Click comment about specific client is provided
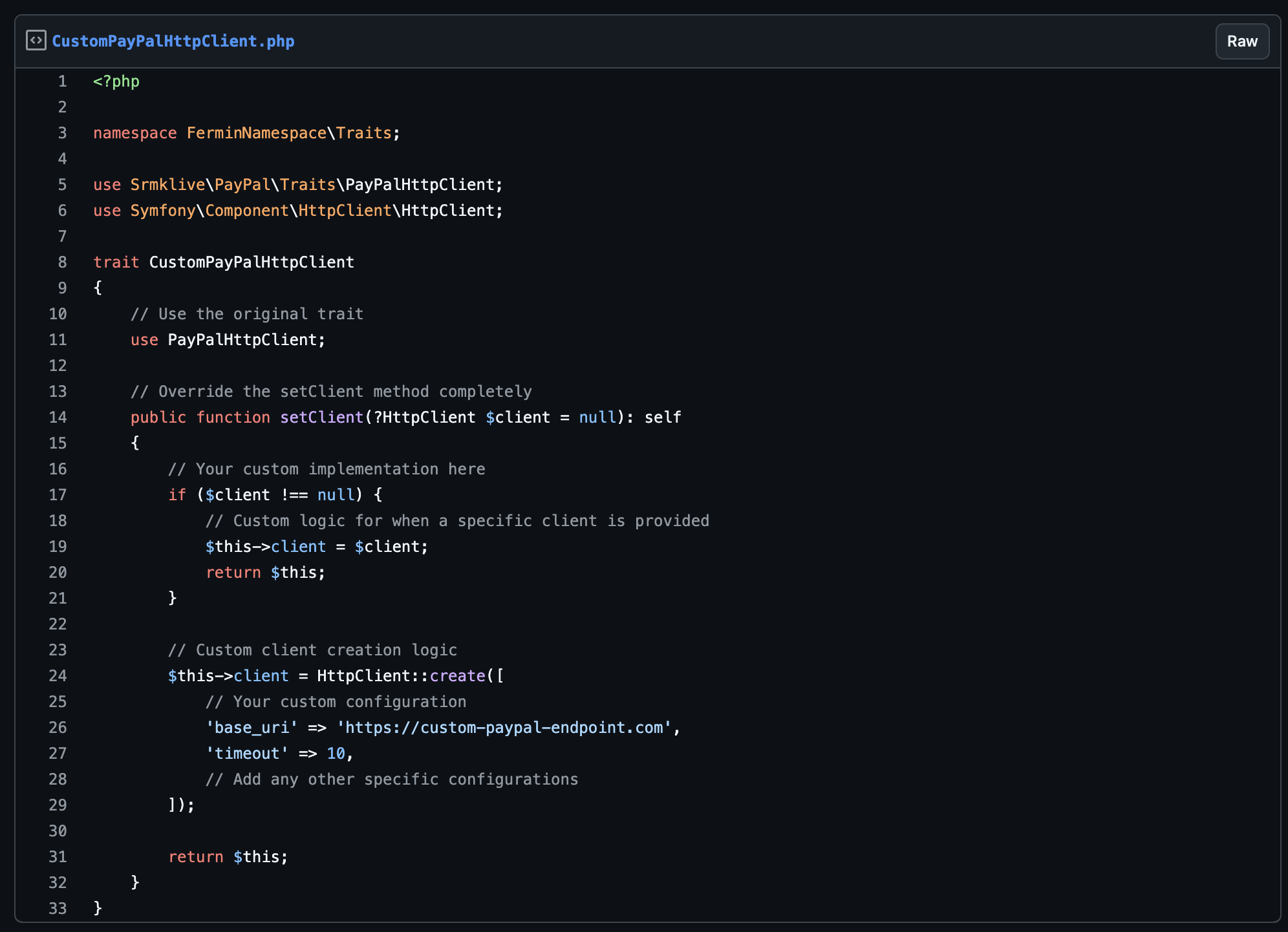Screen dimensions: 1288x932 (x=457, y=521)
